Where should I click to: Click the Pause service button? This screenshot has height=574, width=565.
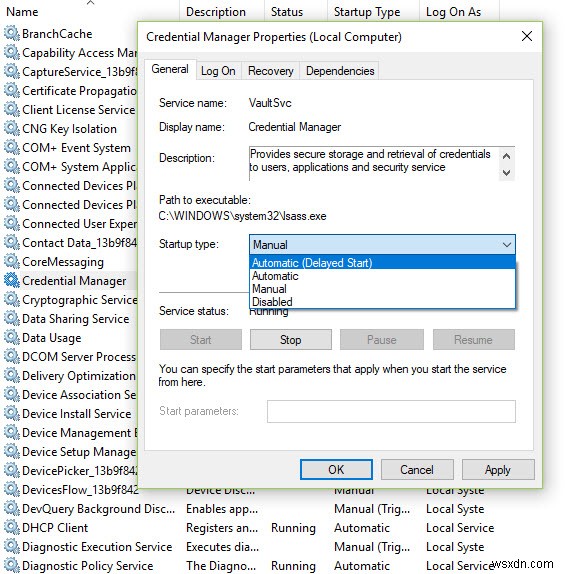382,339
